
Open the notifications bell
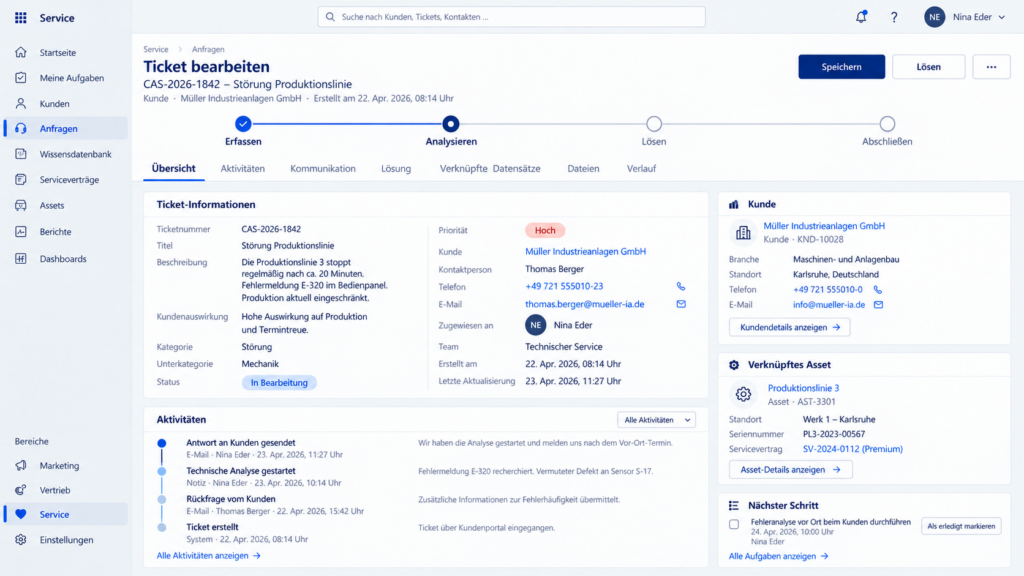pos(861,17)
